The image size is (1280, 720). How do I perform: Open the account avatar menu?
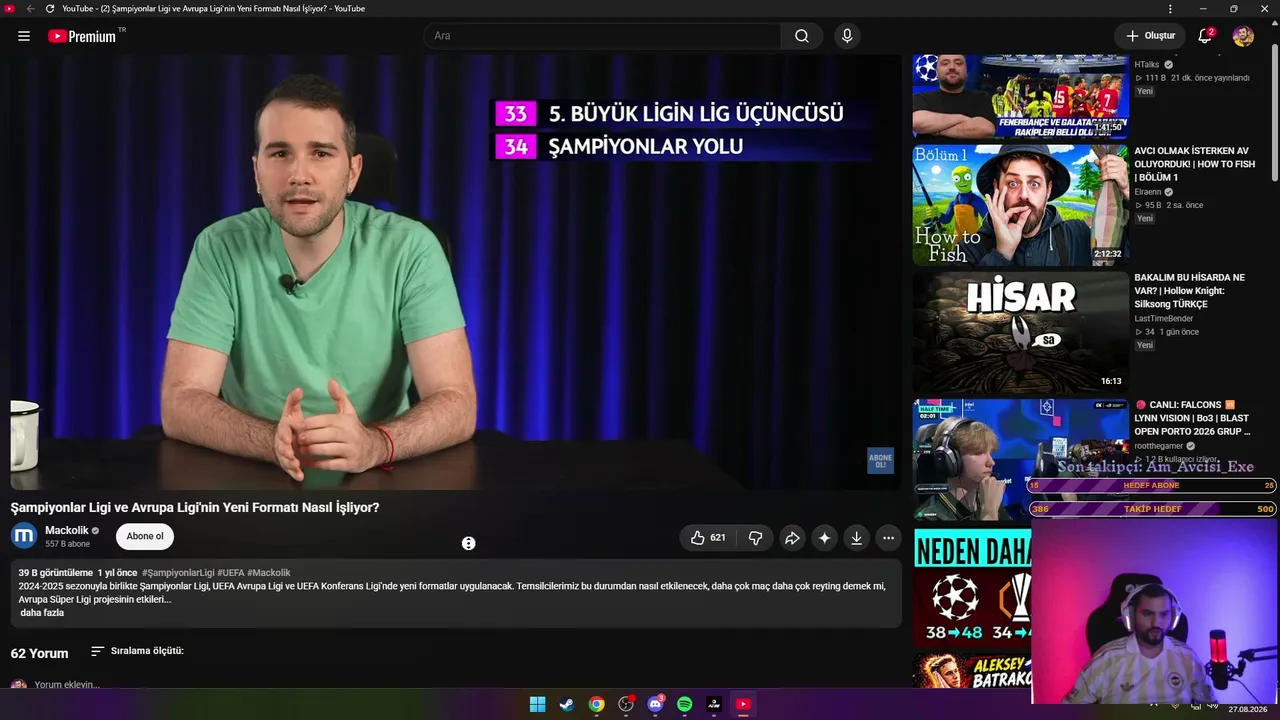[x=1243, y=36]
